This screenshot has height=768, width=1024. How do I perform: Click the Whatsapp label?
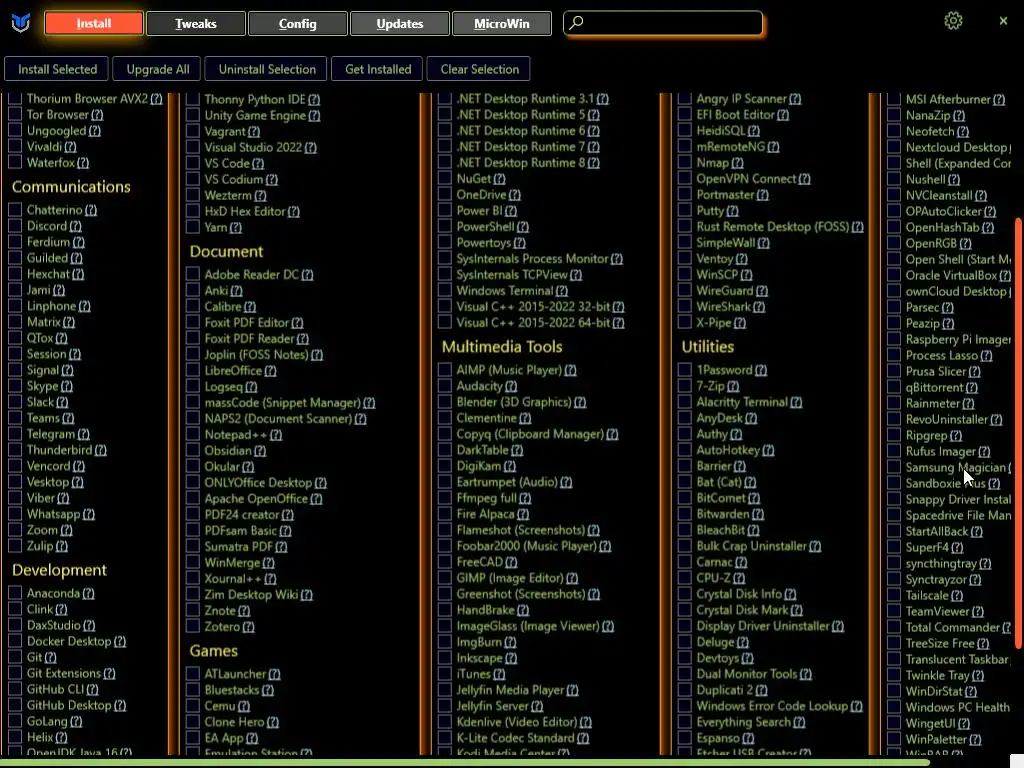coord(53,515)
